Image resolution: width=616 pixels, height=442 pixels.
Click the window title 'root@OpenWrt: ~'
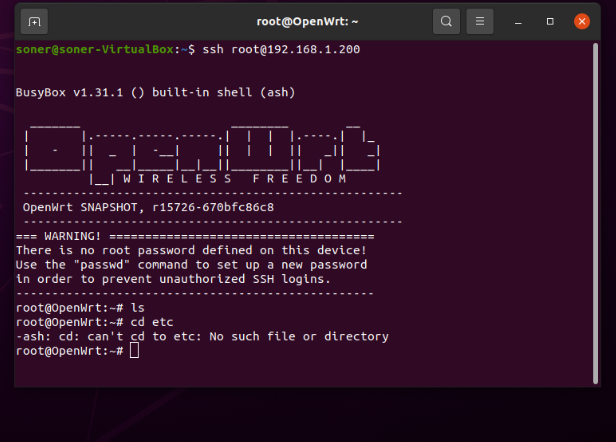pos(307,22)
